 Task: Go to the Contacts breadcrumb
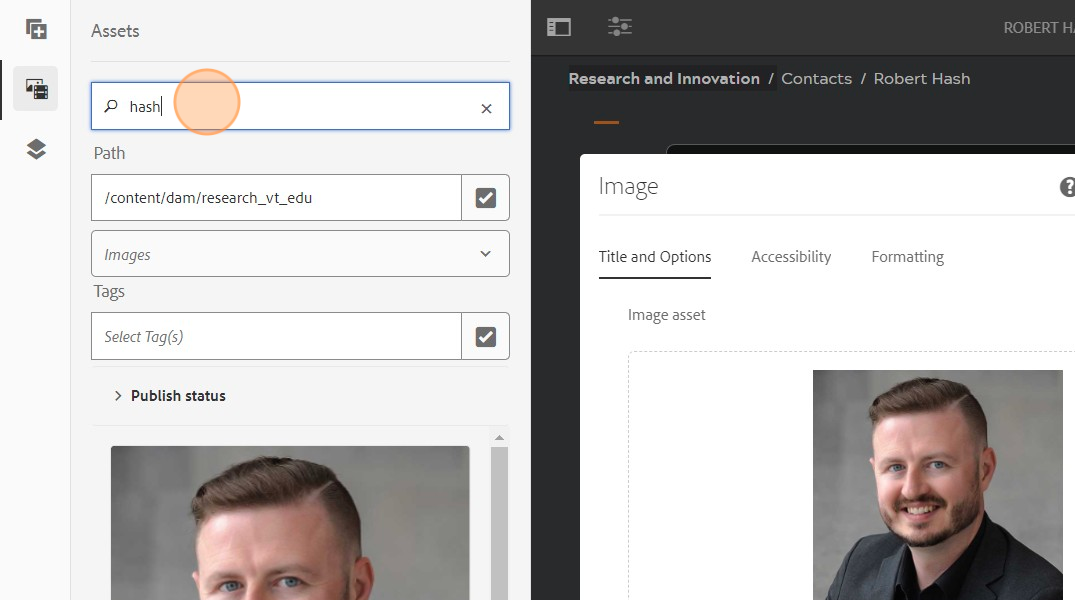click(x=817, y=79)
